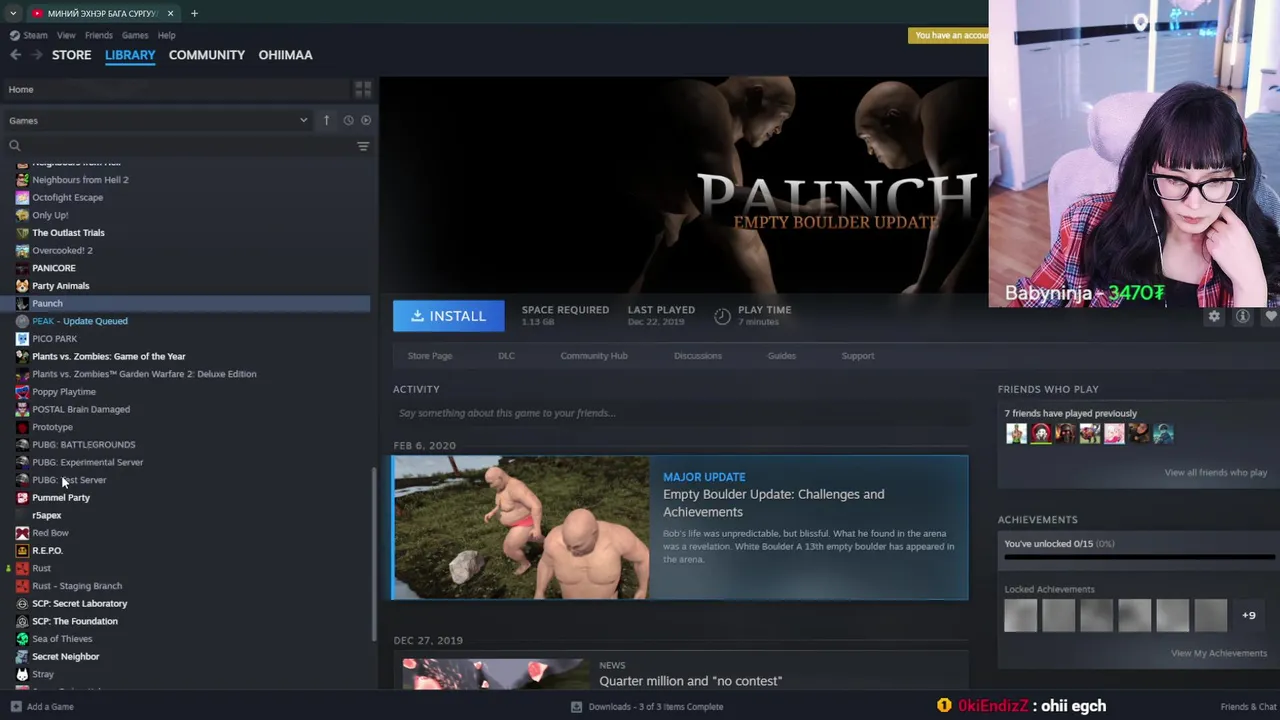This screenshot has width=1280, height=720.
Task: Expand the browser tab list chevron
Action: pyautogui.click(x=13, y=13)
